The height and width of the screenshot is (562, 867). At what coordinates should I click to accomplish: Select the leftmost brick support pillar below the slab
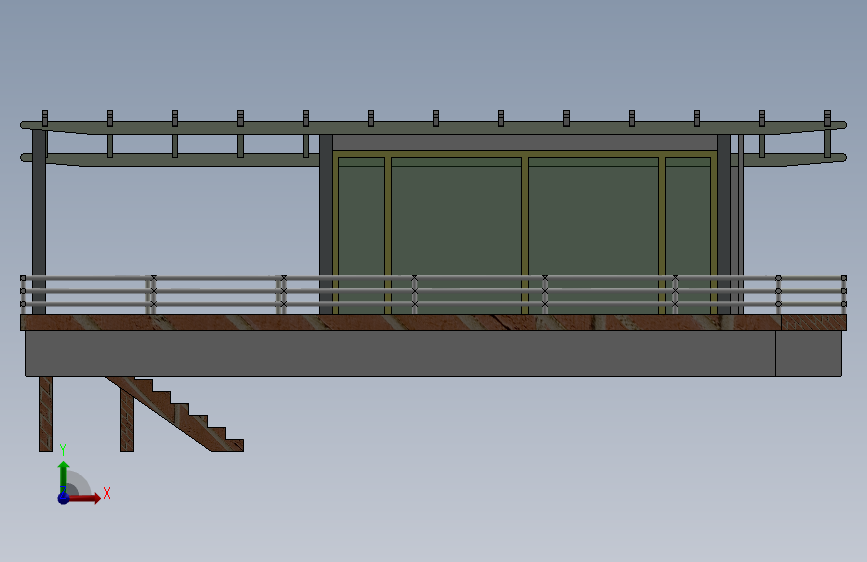pos(46,414)
